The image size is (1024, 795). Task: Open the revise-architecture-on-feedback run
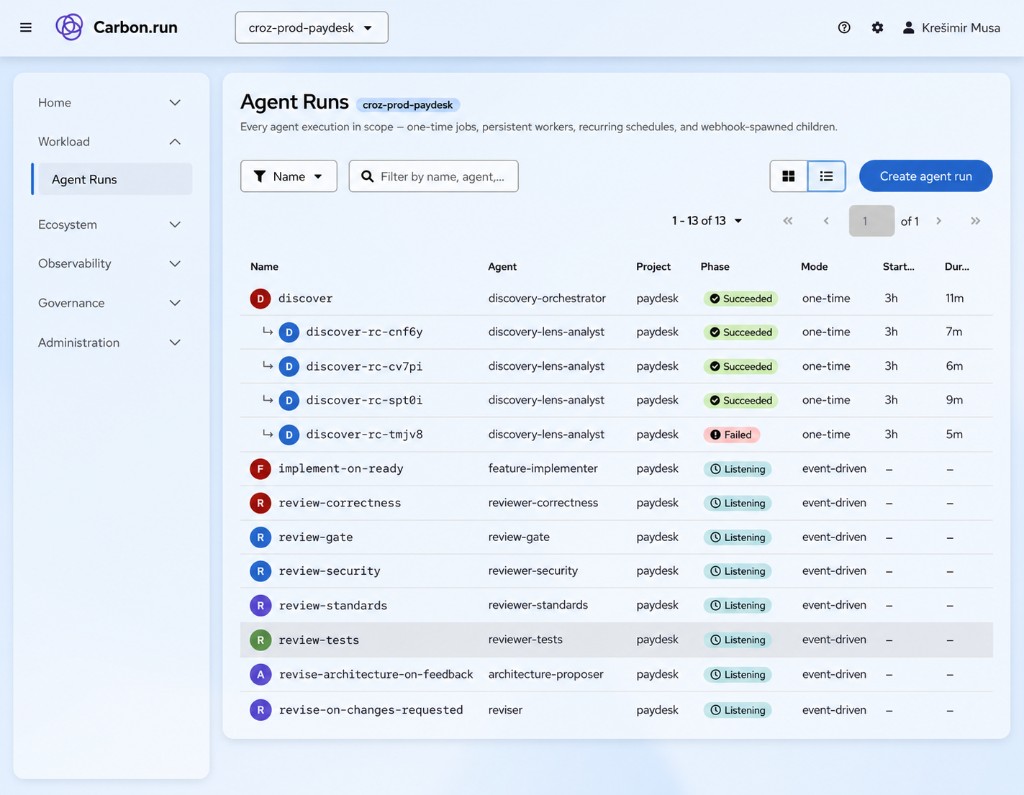point(376,674)
